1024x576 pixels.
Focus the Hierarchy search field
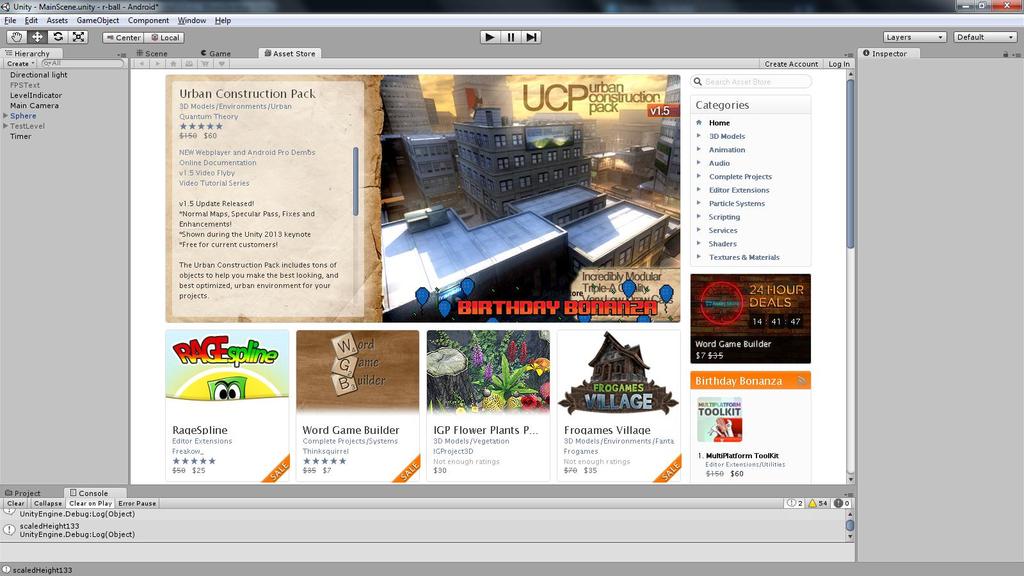[82, 63]
